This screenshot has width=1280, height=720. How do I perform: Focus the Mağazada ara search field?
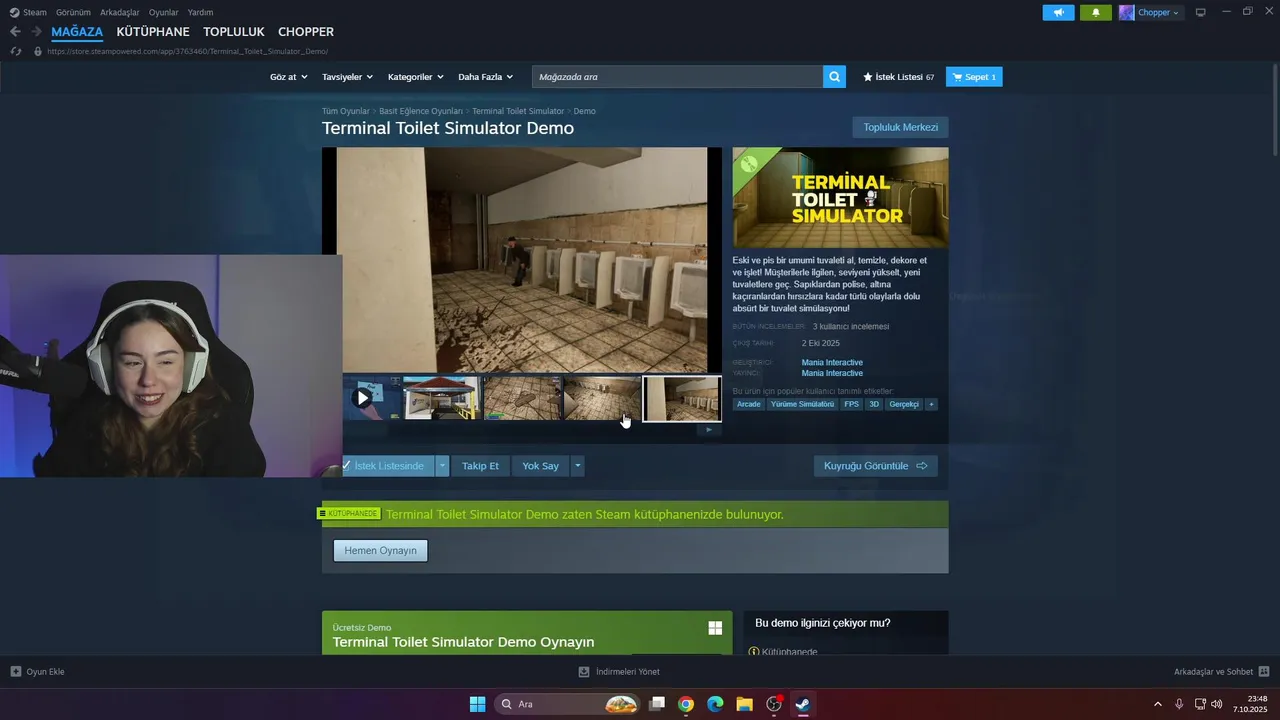click(x=678, y=77)
